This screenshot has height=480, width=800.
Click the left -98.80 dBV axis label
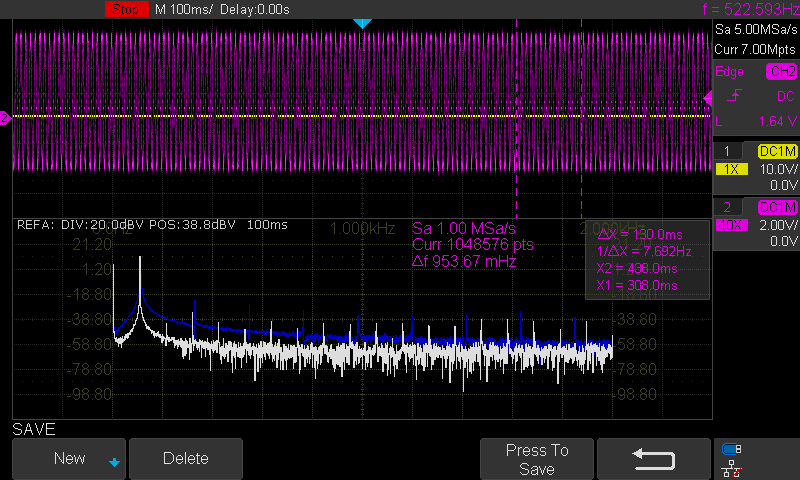(89, 394)
